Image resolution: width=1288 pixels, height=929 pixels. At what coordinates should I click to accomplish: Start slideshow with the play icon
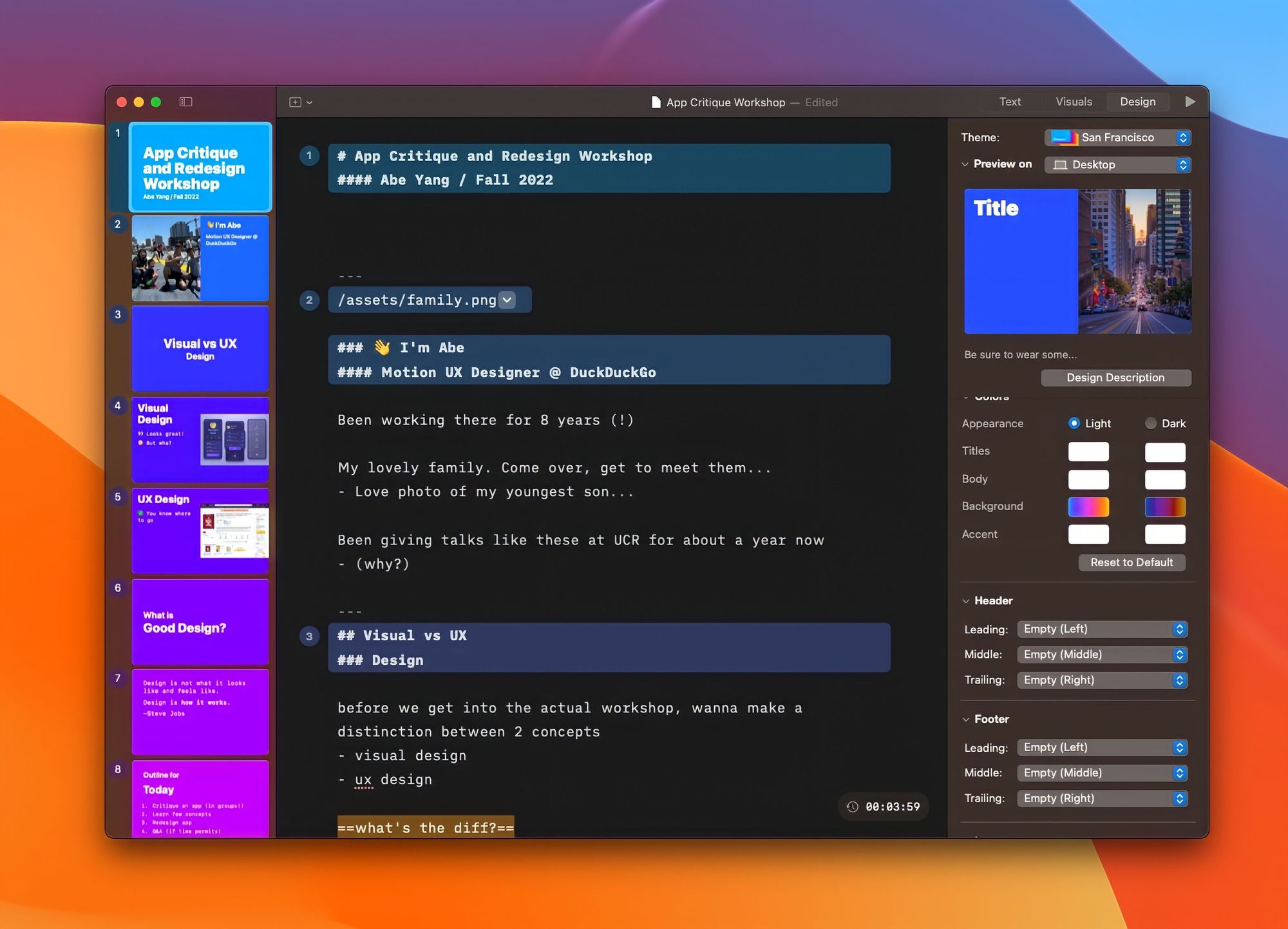click(1189, 102)
